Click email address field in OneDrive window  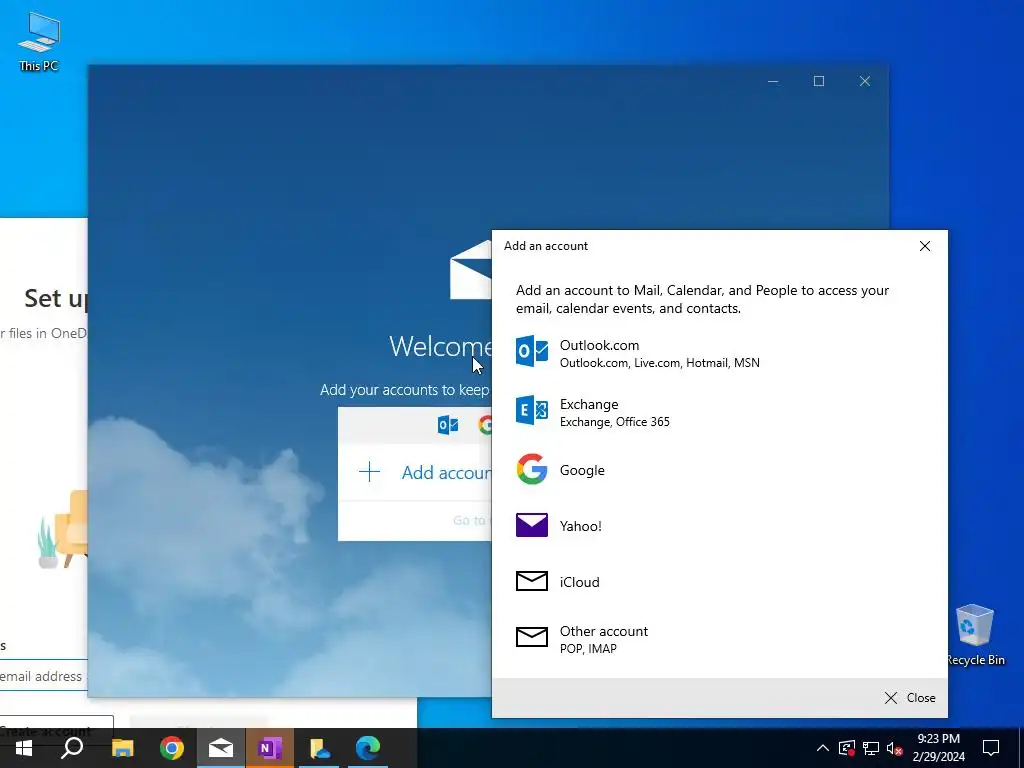[43, 676]
